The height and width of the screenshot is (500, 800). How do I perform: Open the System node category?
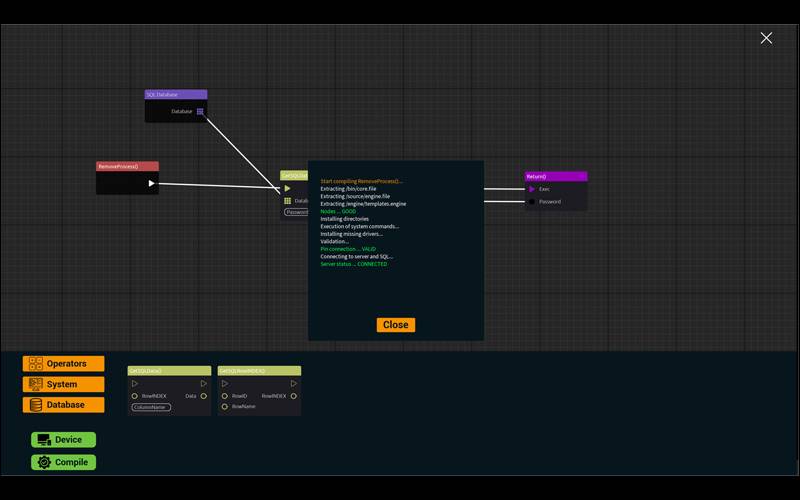64,384
